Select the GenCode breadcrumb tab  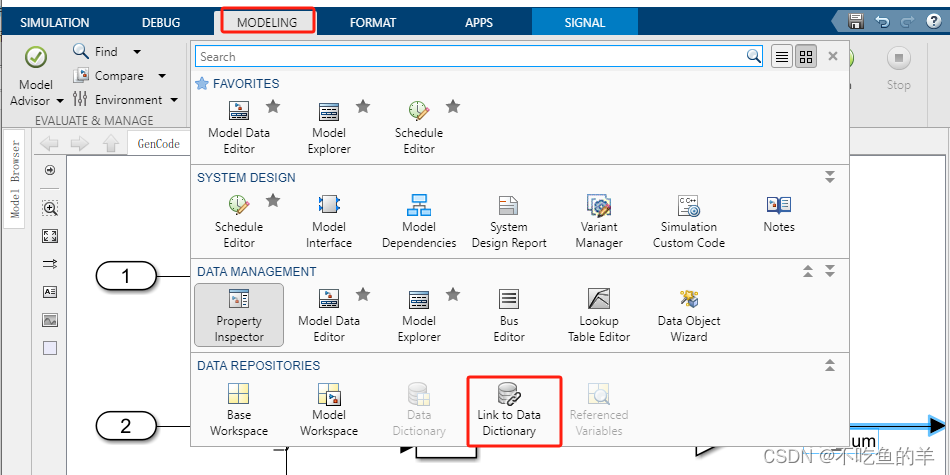(x=158, y=144)
